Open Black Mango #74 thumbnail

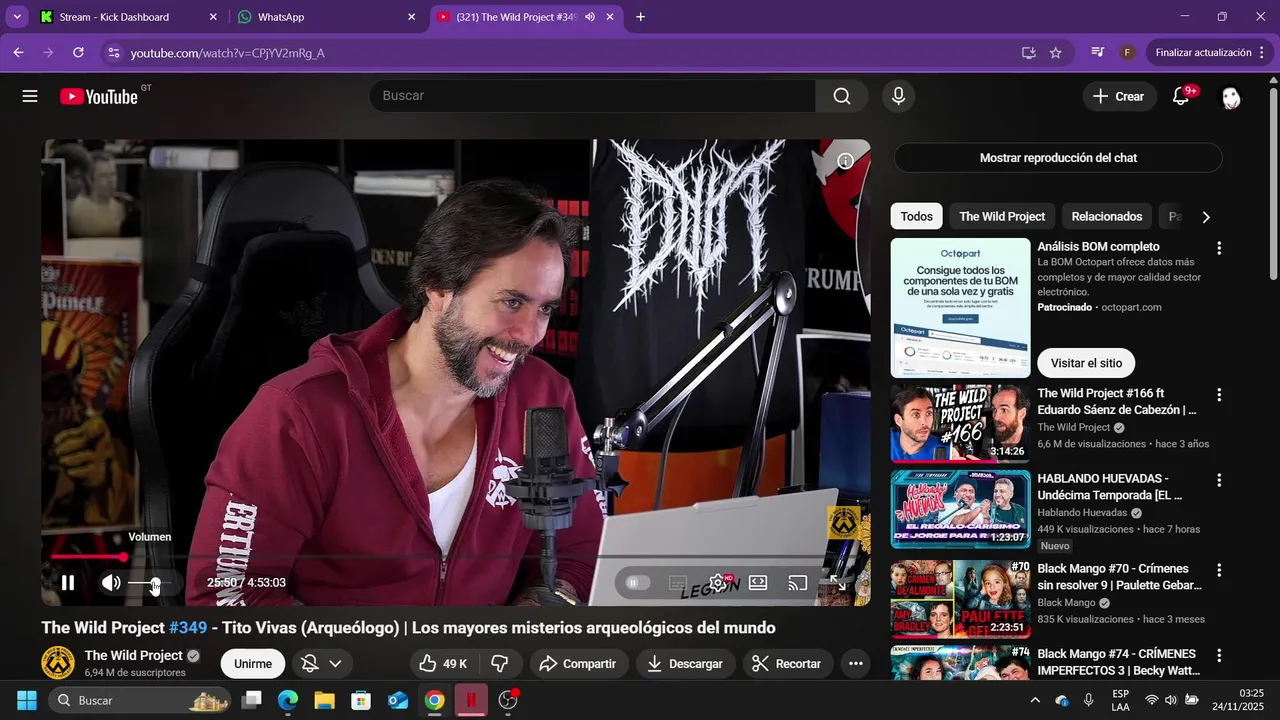(x=960, y=662)
